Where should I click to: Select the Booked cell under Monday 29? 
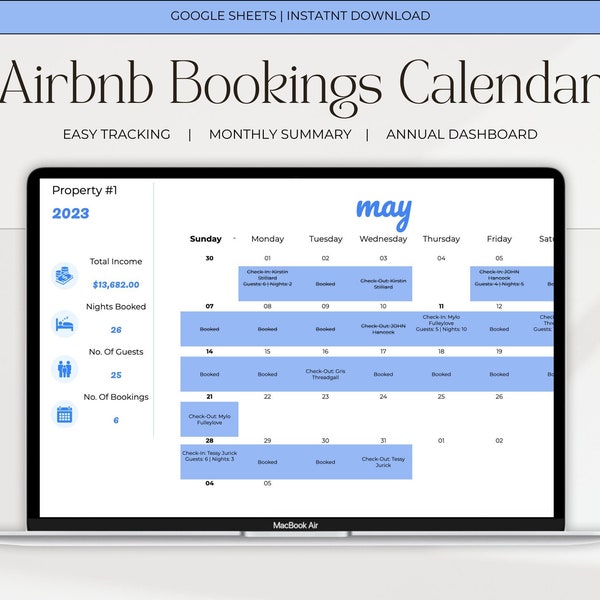click(x=267, y=462)
